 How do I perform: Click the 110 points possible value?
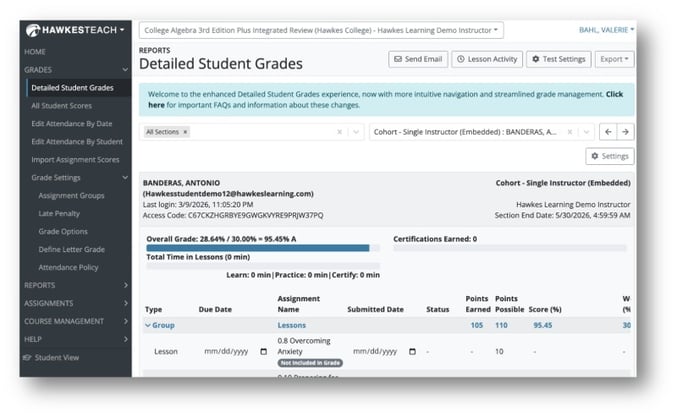pos(501,325)
